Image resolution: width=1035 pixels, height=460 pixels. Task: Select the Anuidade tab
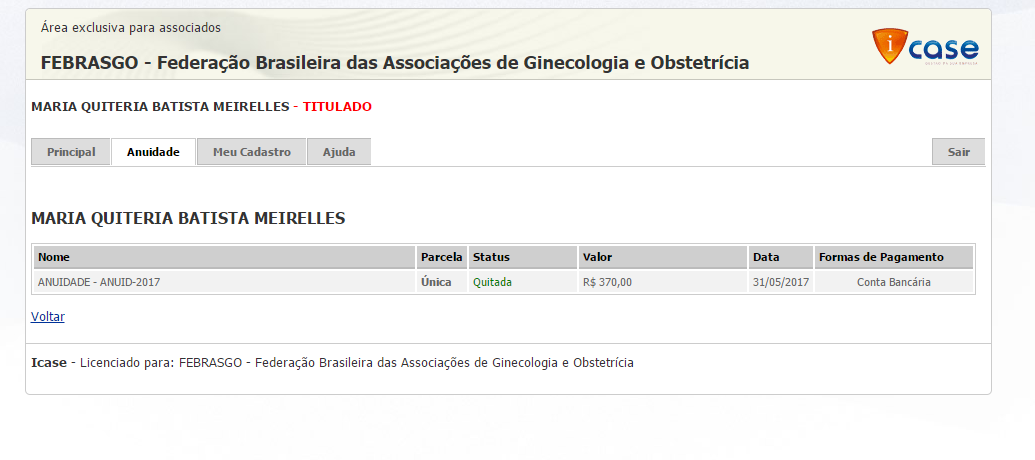[153, 152]
